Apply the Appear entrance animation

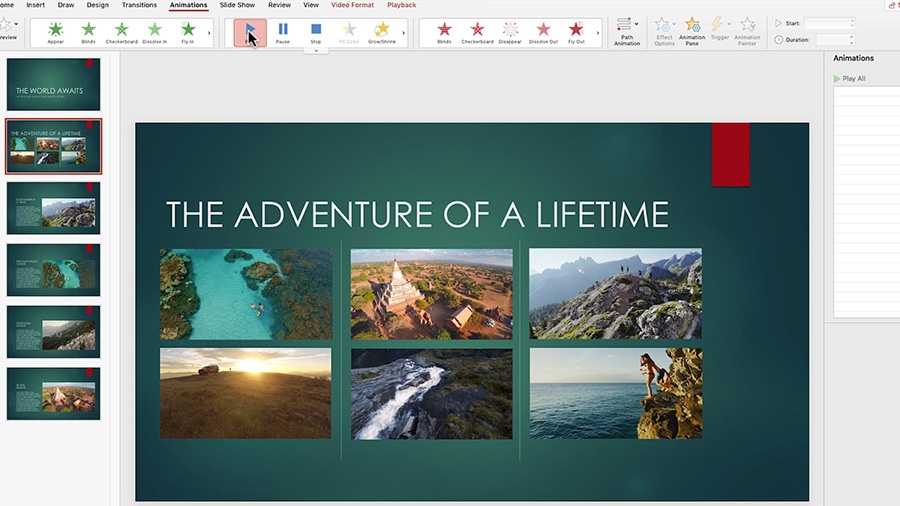pos(55,32)
